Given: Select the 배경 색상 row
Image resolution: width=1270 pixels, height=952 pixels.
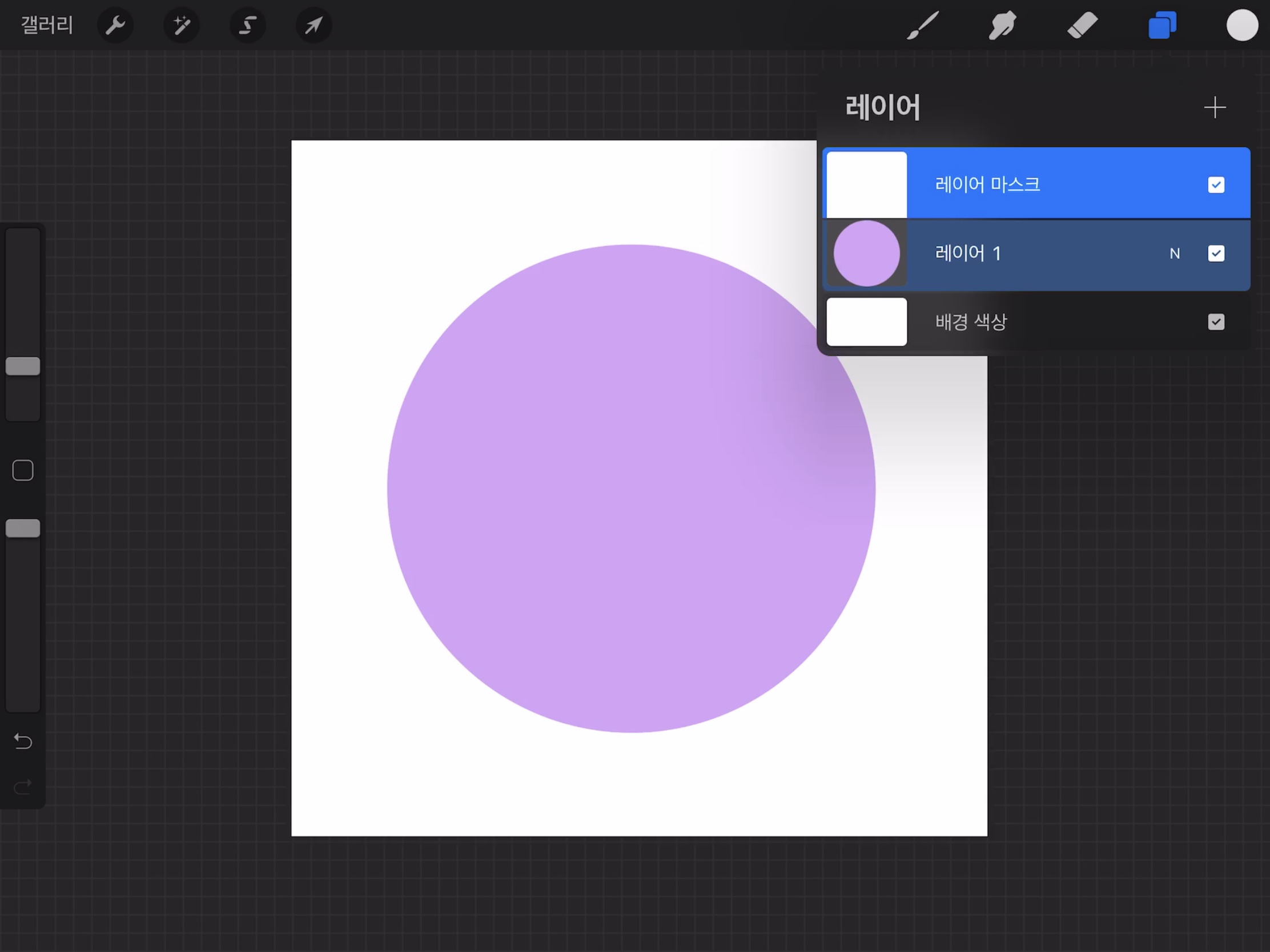Looking at the screenshot, I should (1034, 322).
